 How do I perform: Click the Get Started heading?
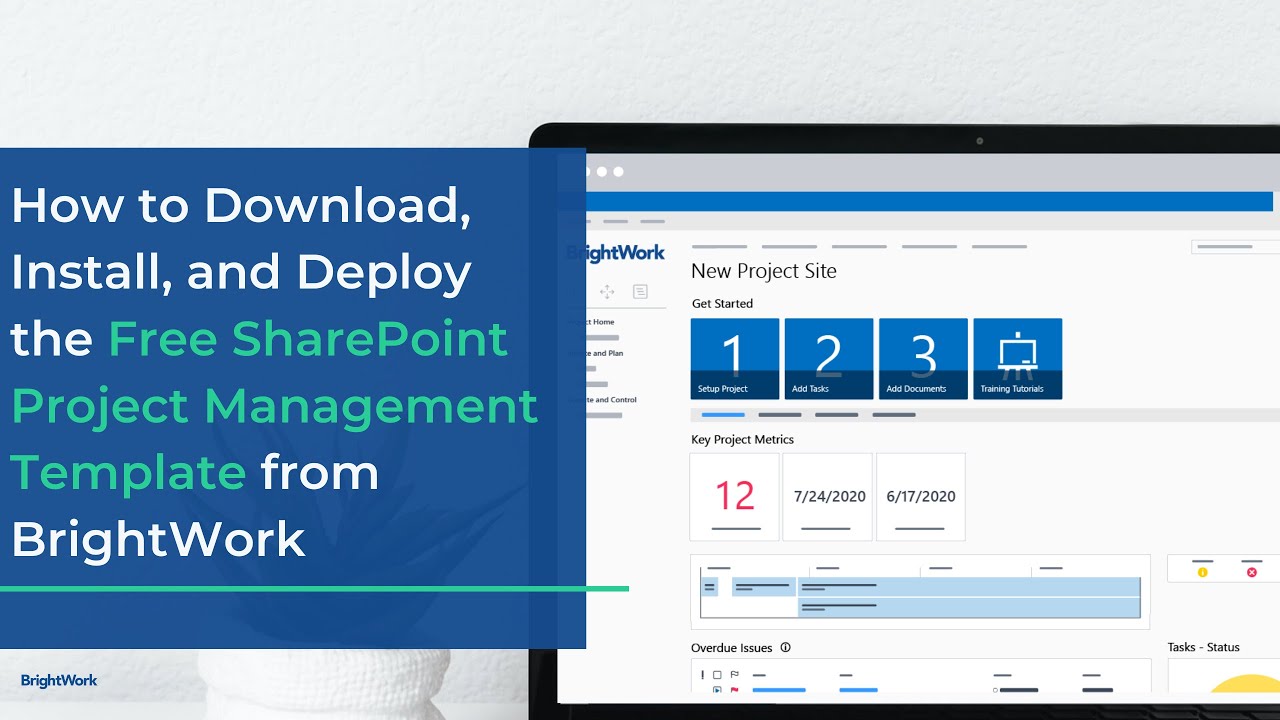[722, 303]
